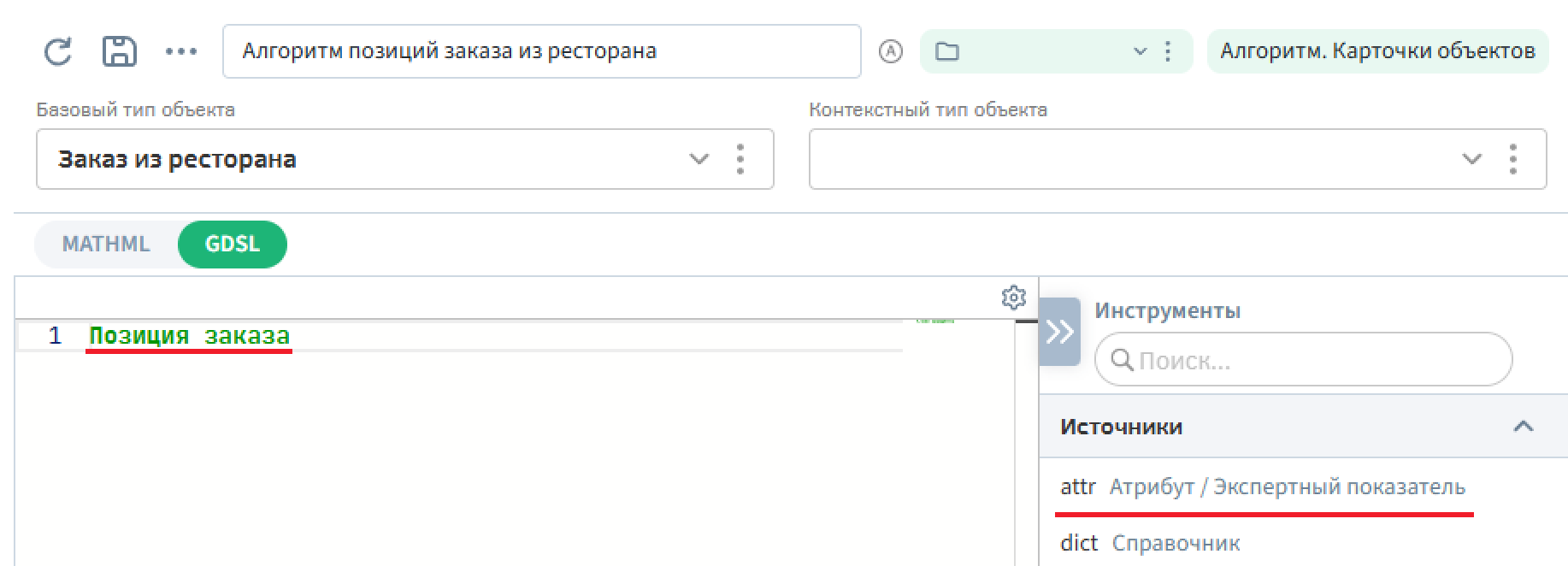The height and width of the screenshot is (566, 1568).
Task: Select dict Справочник source item
Action: pos(1150,544)
